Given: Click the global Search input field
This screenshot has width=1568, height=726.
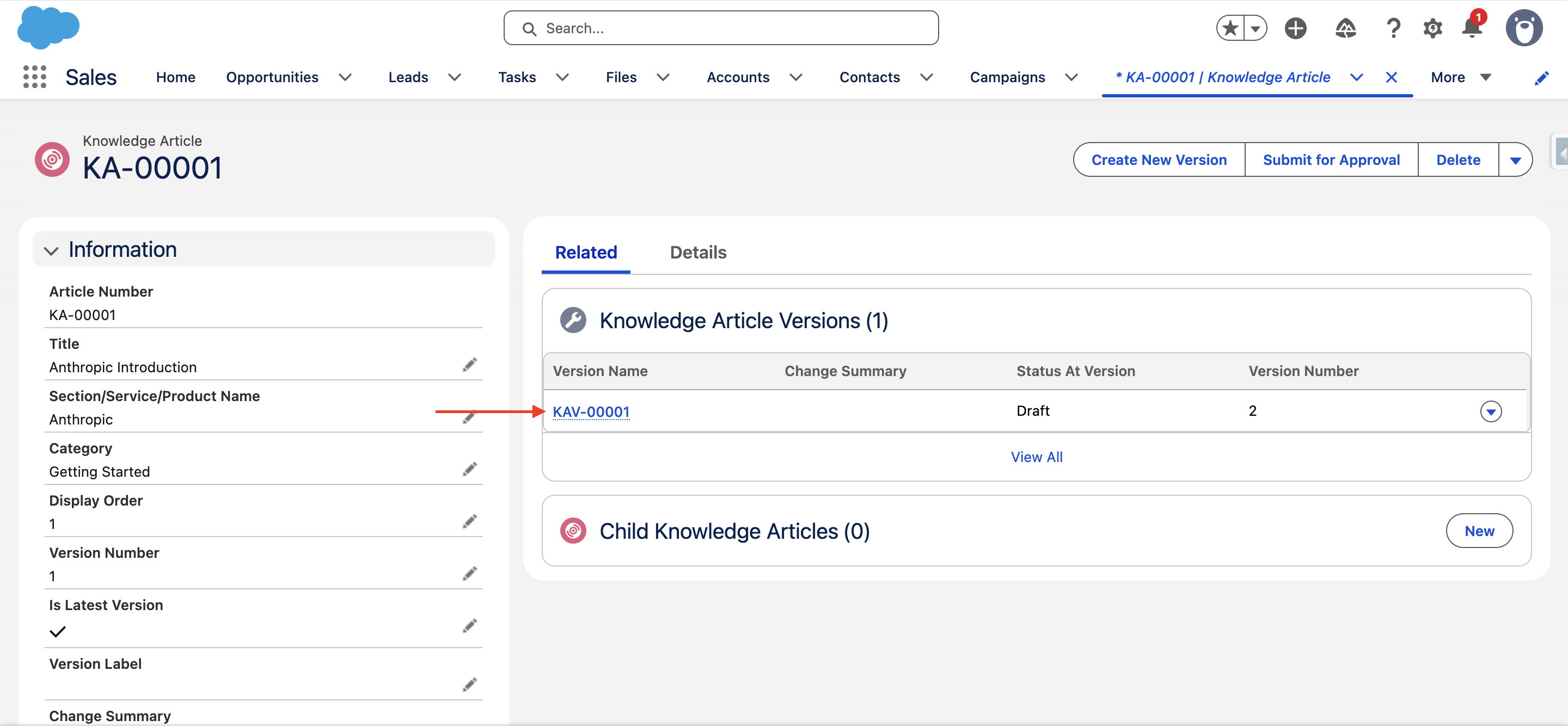Looking at the screenshot, I should [x=721, y=28].
